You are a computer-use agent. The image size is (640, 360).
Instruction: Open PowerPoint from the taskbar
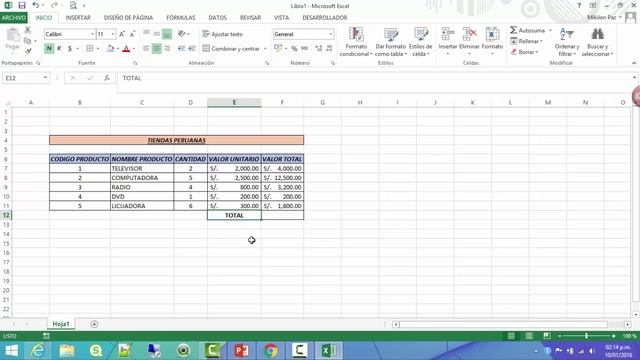(242, 350)
